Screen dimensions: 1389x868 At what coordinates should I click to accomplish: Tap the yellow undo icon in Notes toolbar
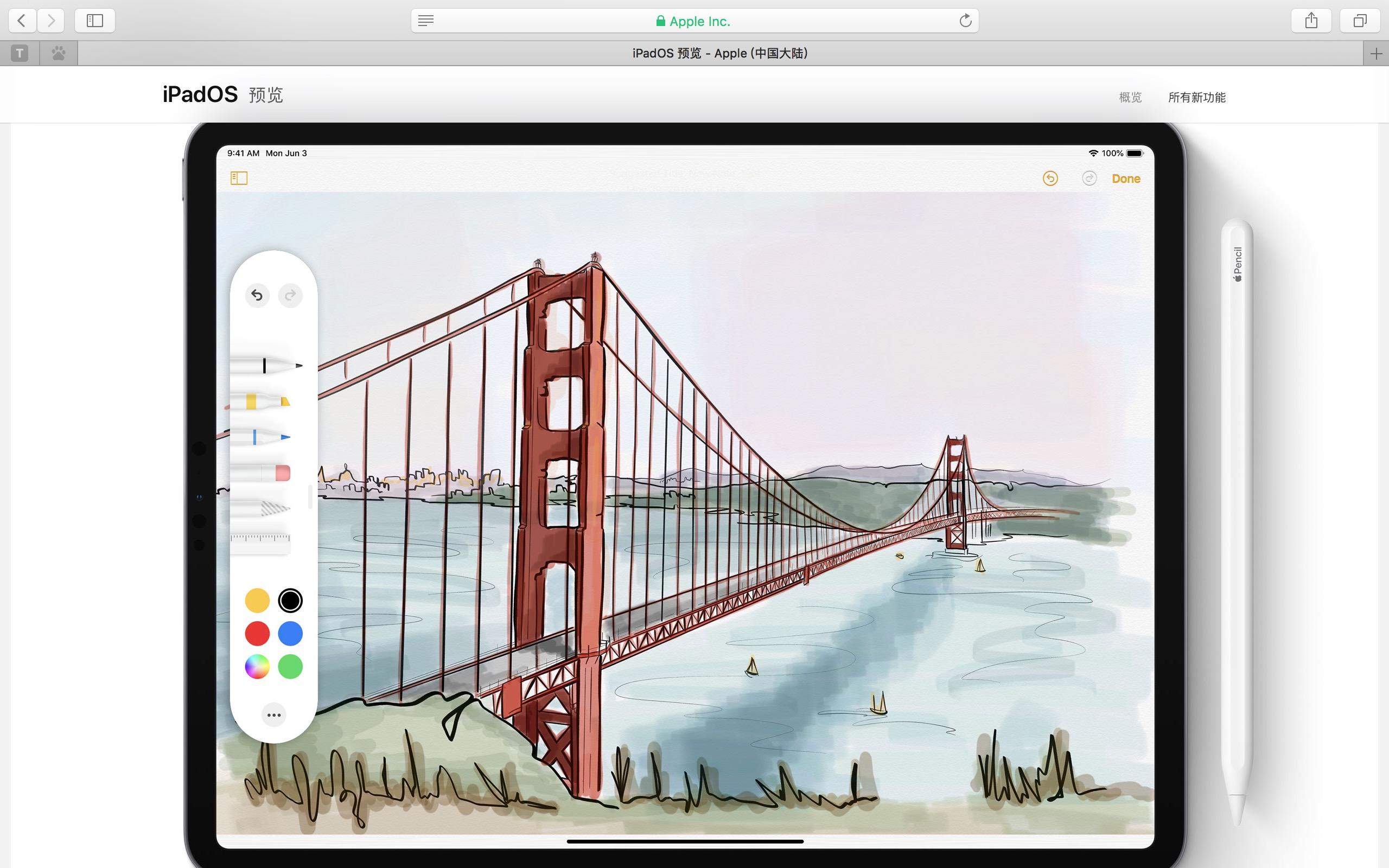tap(1050, 178)
